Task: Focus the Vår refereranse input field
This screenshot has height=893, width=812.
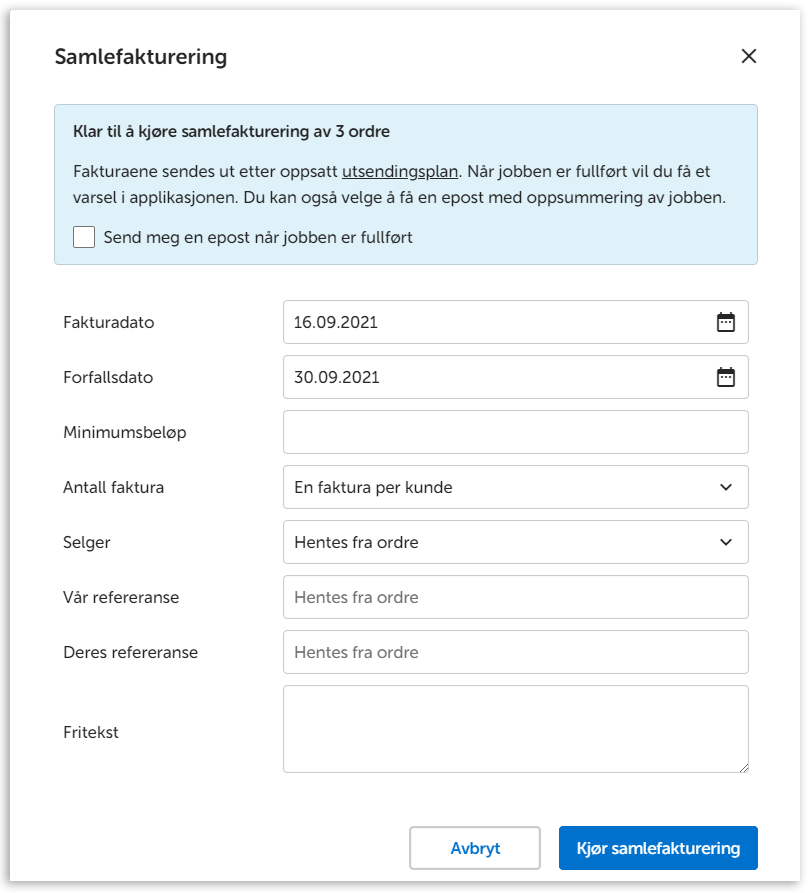Action: tap(515, 597)
